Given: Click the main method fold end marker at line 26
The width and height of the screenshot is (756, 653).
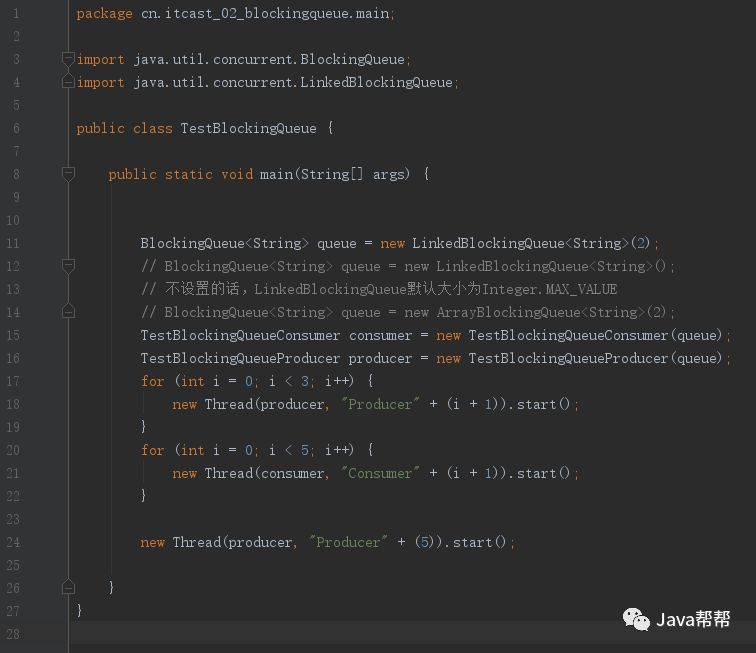Looking at the screenshot, I should click(x=68, y=587).
